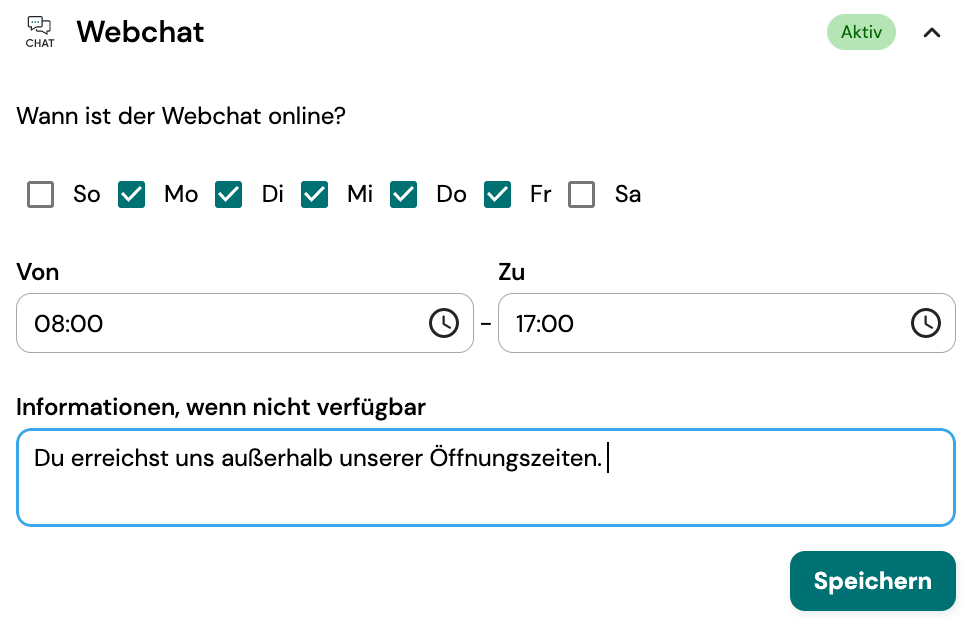Click the Webchat heading text
Screen dimensions: 977x619
140,32
